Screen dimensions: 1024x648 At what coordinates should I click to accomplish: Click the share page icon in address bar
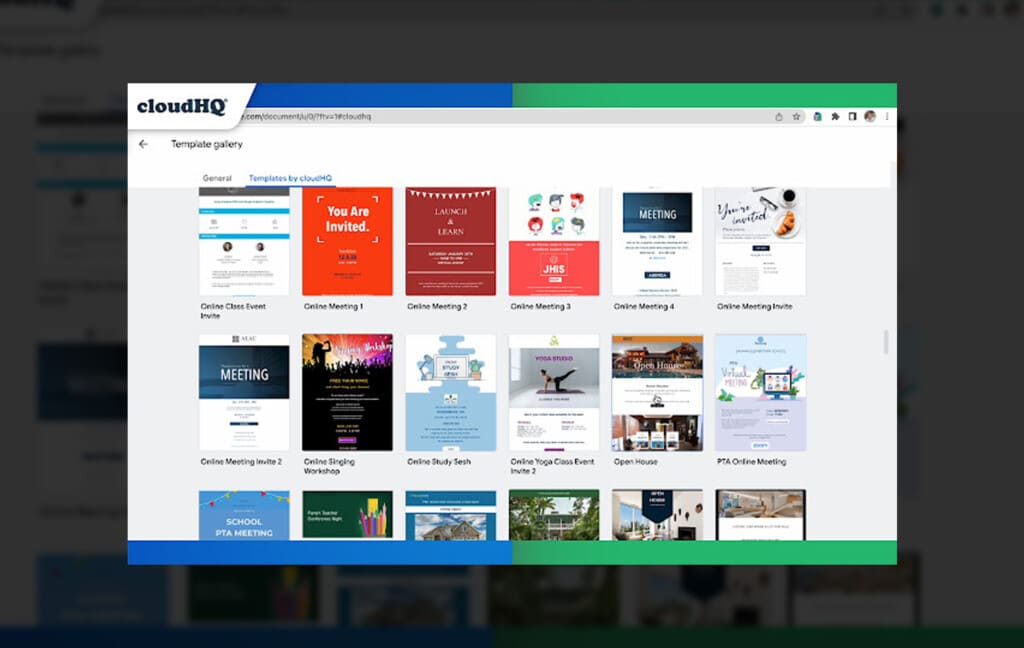click(778, 117)
